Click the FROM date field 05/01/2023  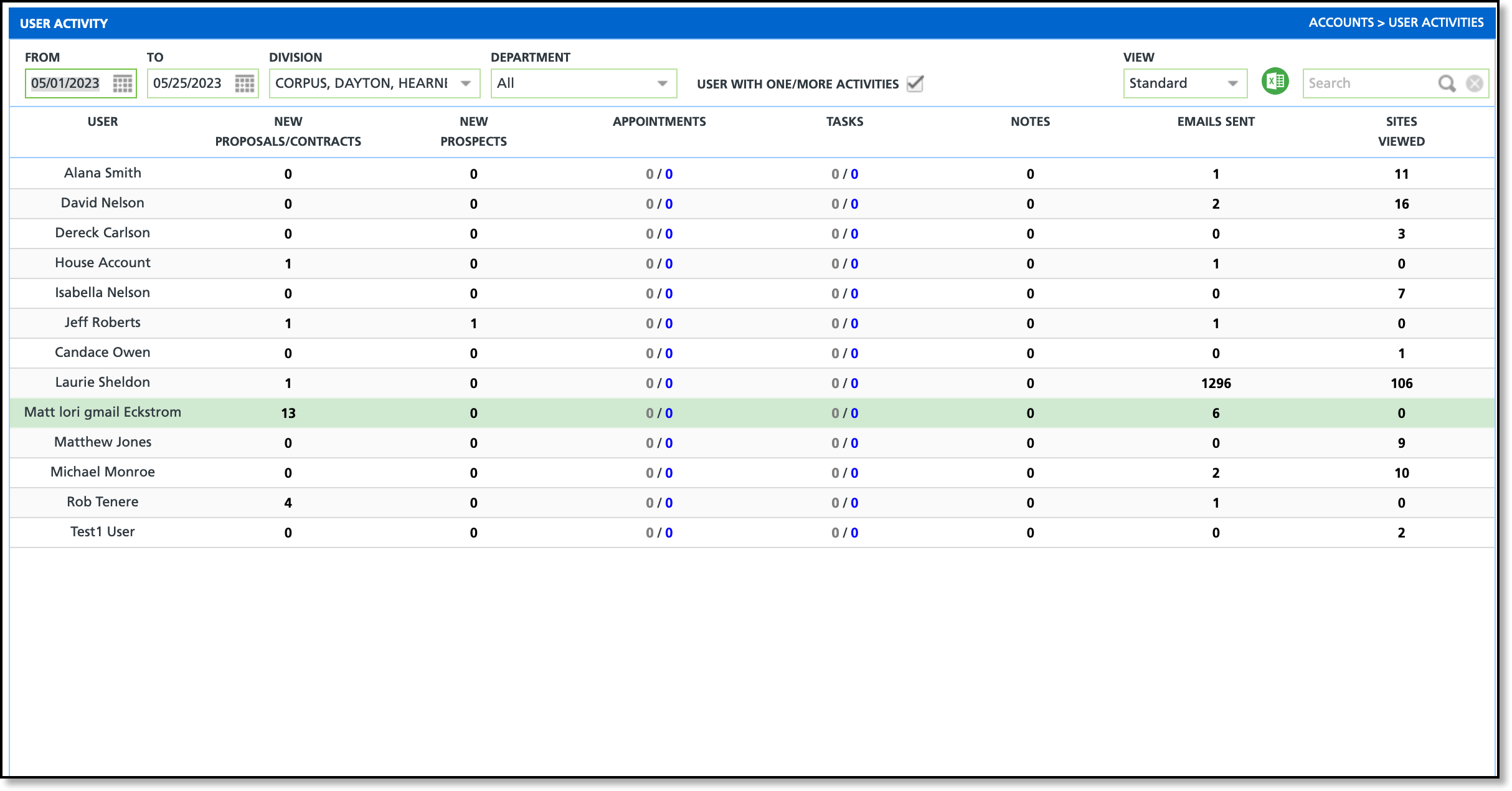tap(66, 83)
